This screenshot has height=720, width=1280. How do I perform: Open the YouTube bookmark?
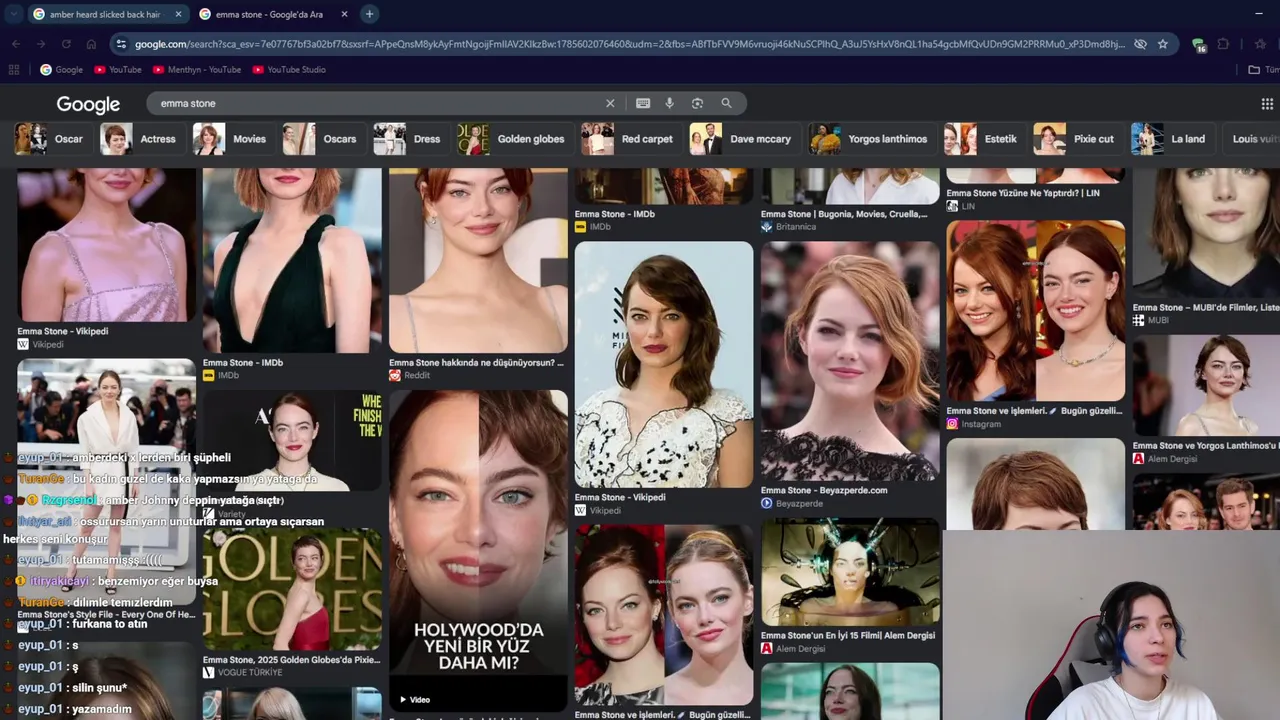[118, 70]
